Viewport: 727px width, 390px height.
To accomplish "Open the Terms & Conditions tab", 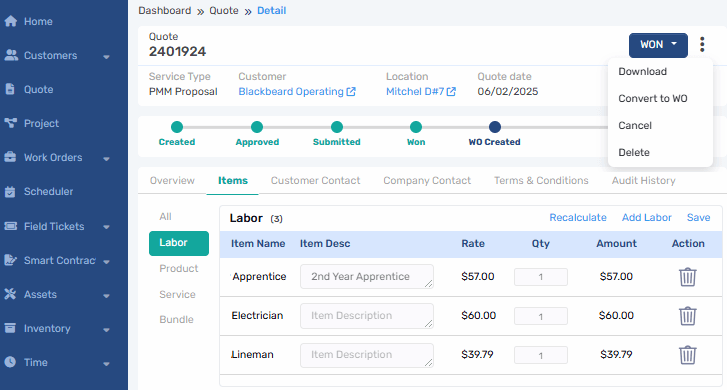I will click(541, 180).
